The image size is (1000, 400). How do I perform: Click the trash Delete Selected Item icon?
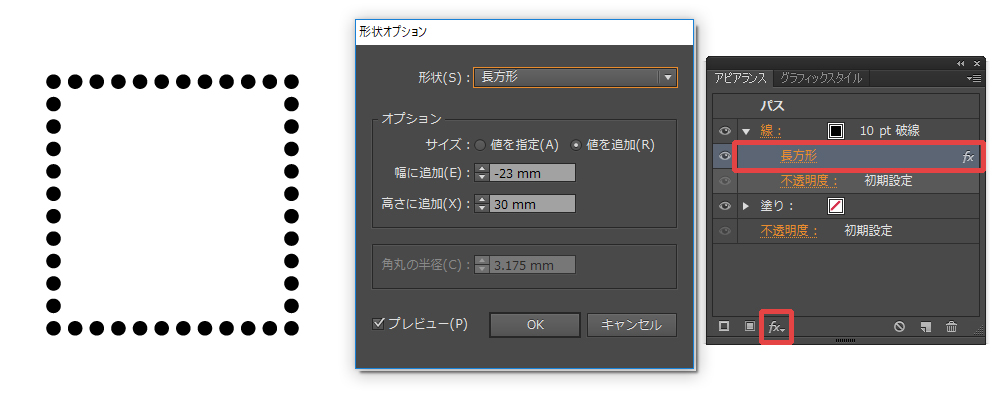click(x=951, y=326)
